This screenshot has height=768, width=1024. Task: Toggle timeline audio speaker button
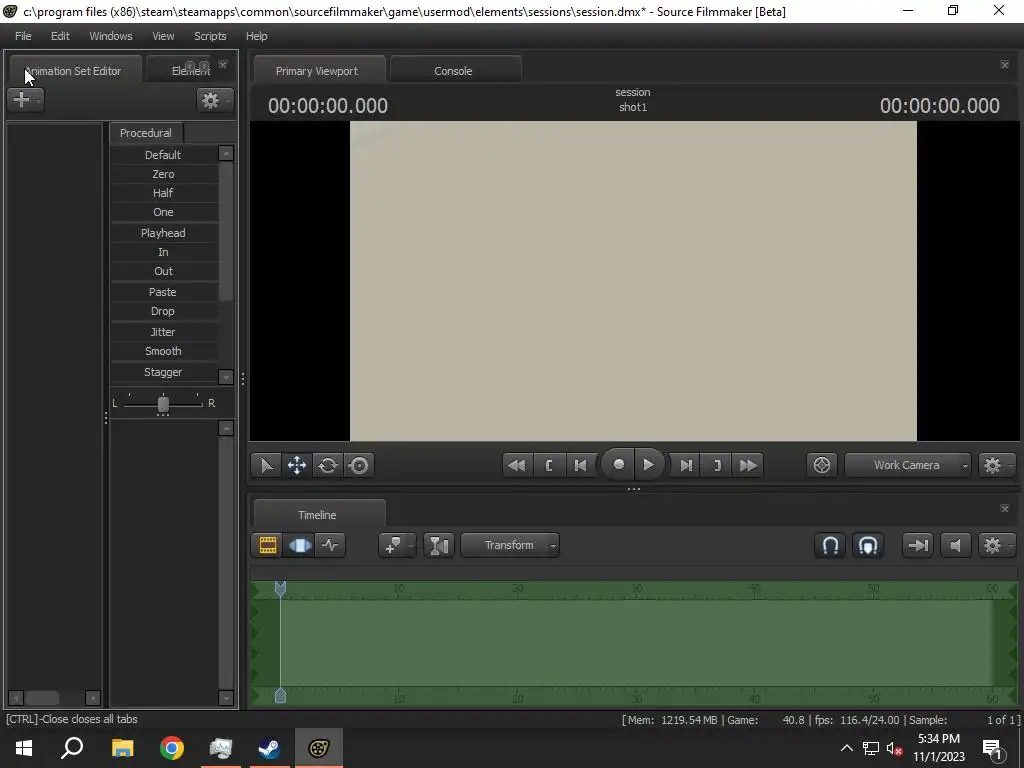955,545
